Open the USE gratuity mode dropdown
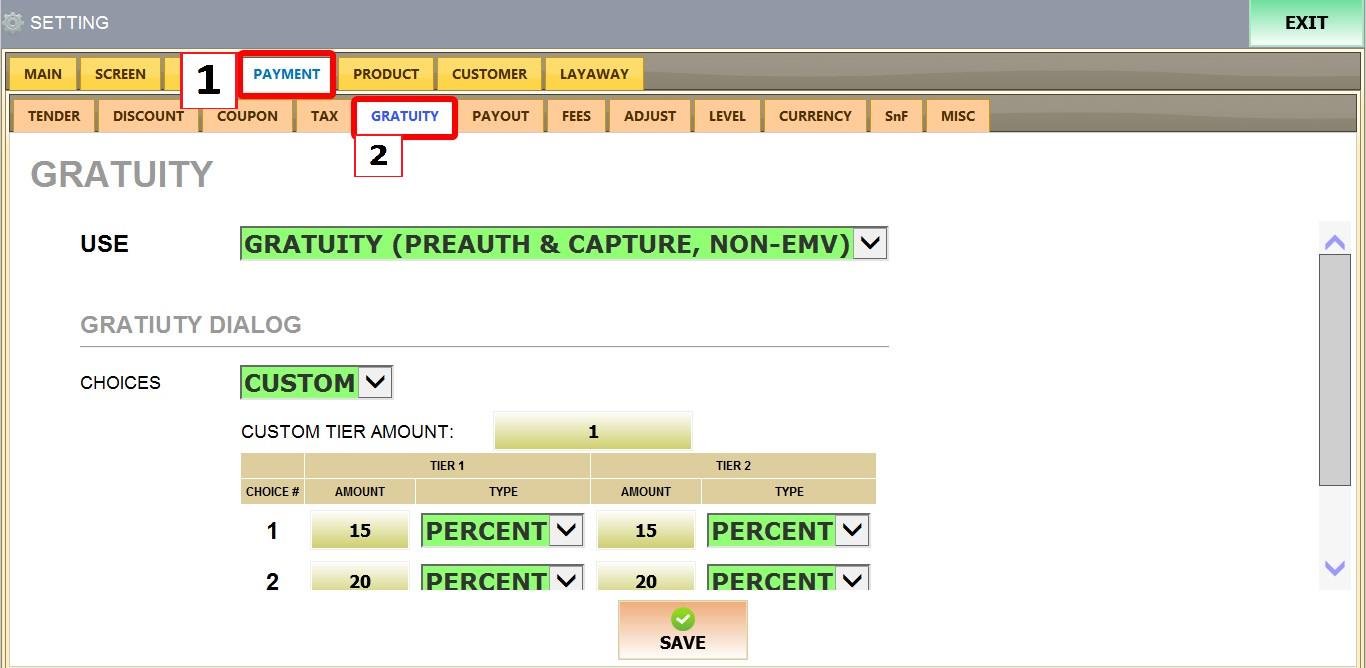Viewport: 1366px width, 668px height. click(x=870, y=243)
